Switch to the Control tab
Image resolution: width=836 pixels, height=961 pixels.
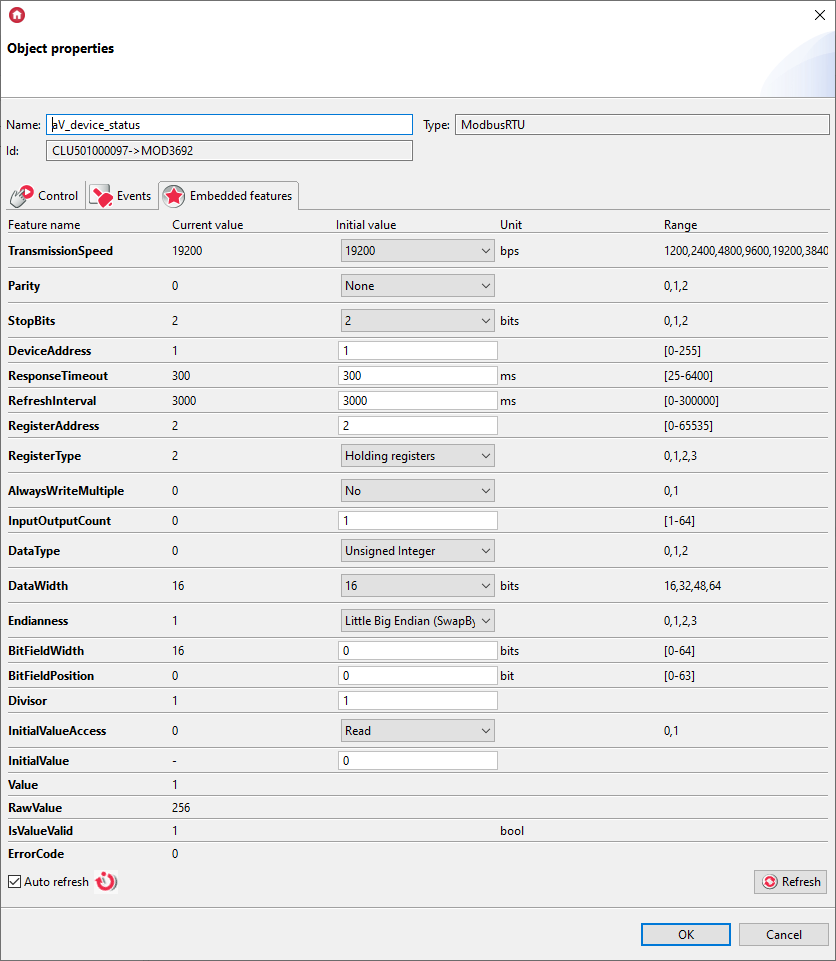pyautogui.click(x=45, y=196)
